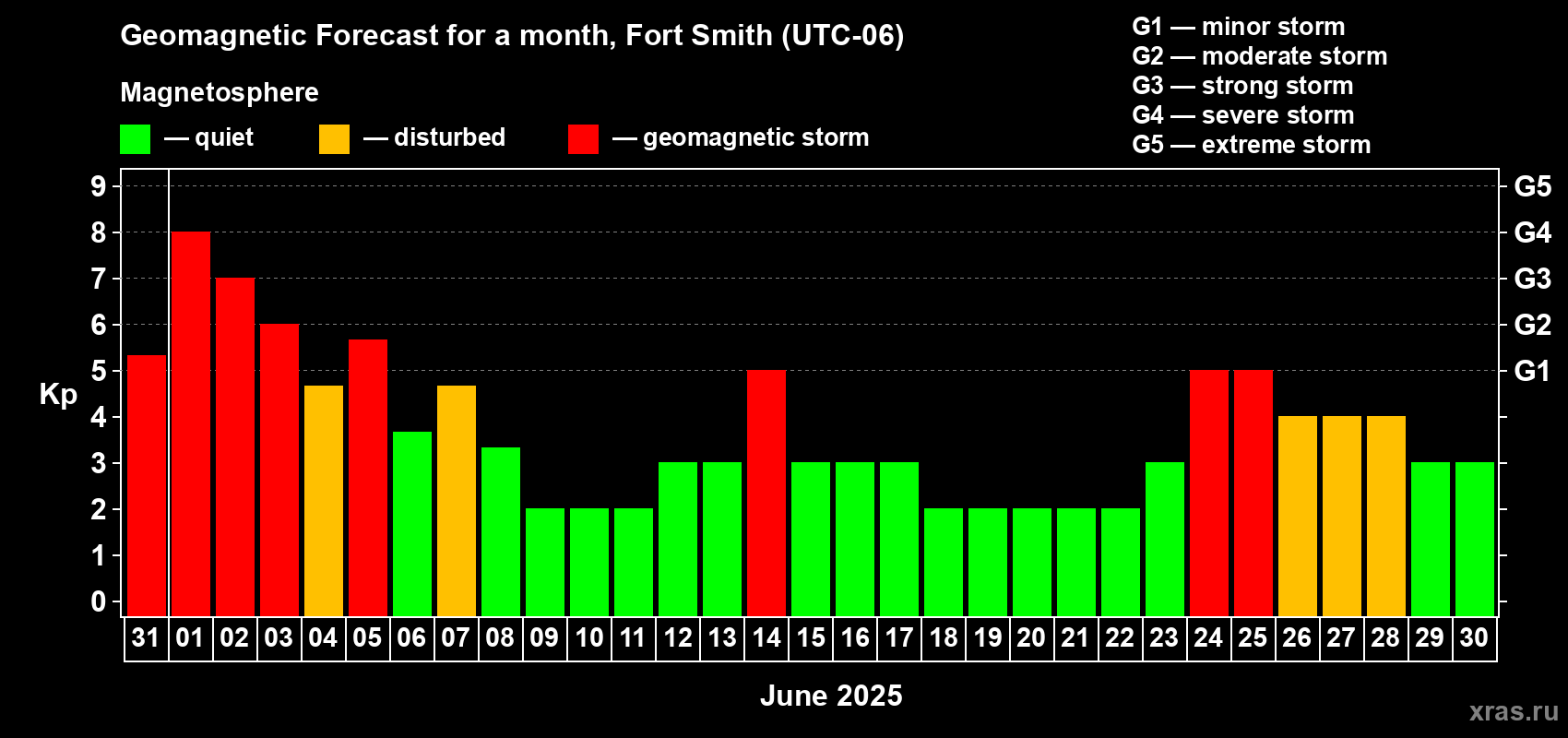
Task: Click the date label 09
Action: tap(544, 637)
